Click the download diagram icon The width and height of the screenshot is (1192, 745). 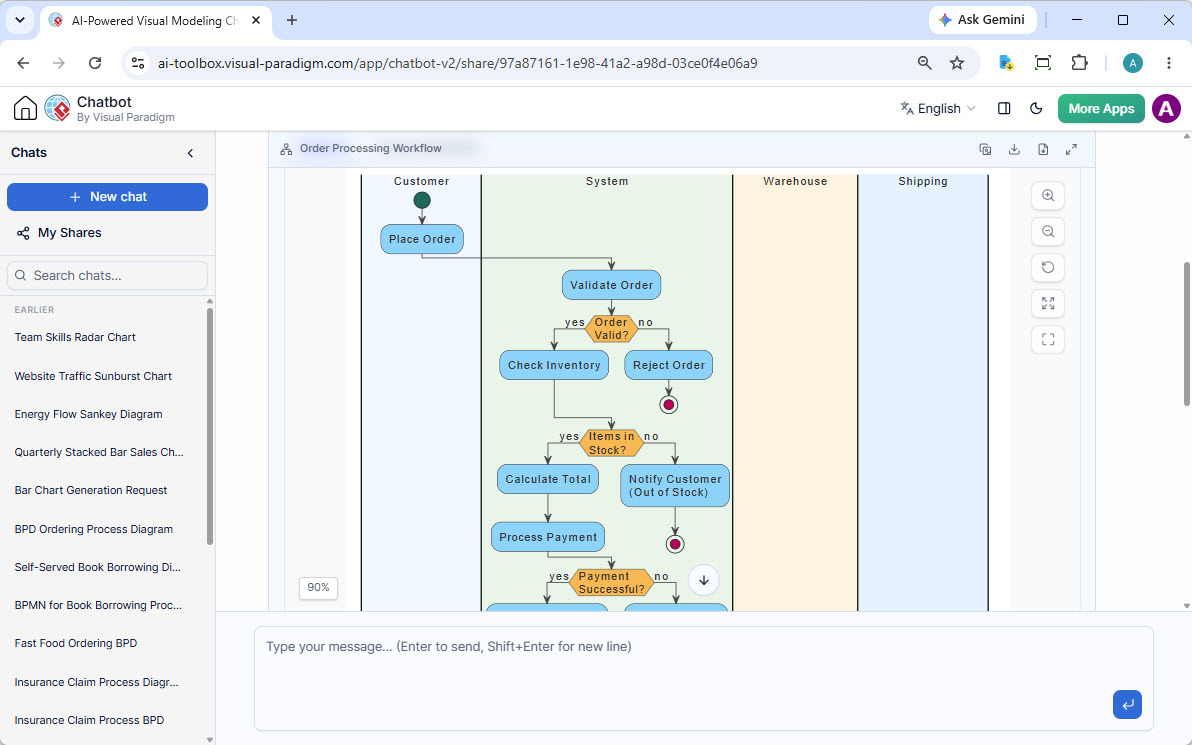1014,149
